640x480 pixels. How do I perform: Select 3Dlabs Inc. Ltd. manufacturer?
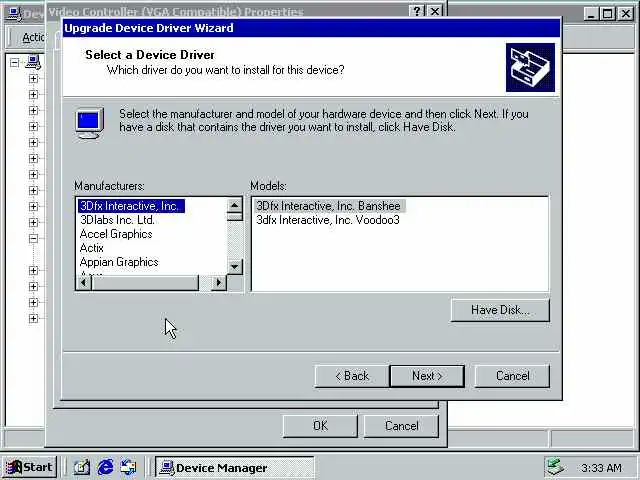pyautogui.click(x=117, y=220)
